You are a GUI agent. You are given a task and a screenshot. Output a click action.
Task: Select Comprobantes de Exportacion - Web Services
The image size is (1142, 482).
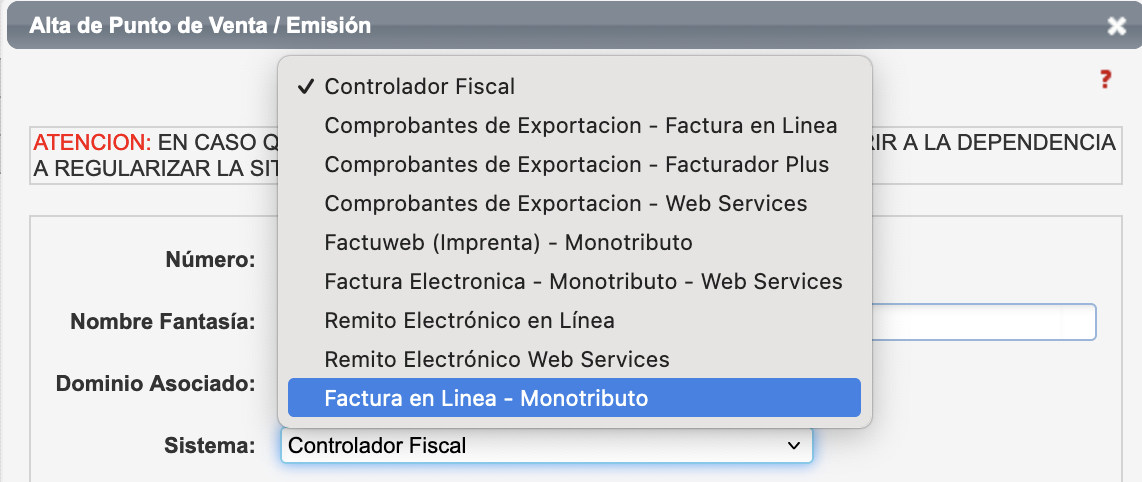pyautogui.click(x=565, y=204)
